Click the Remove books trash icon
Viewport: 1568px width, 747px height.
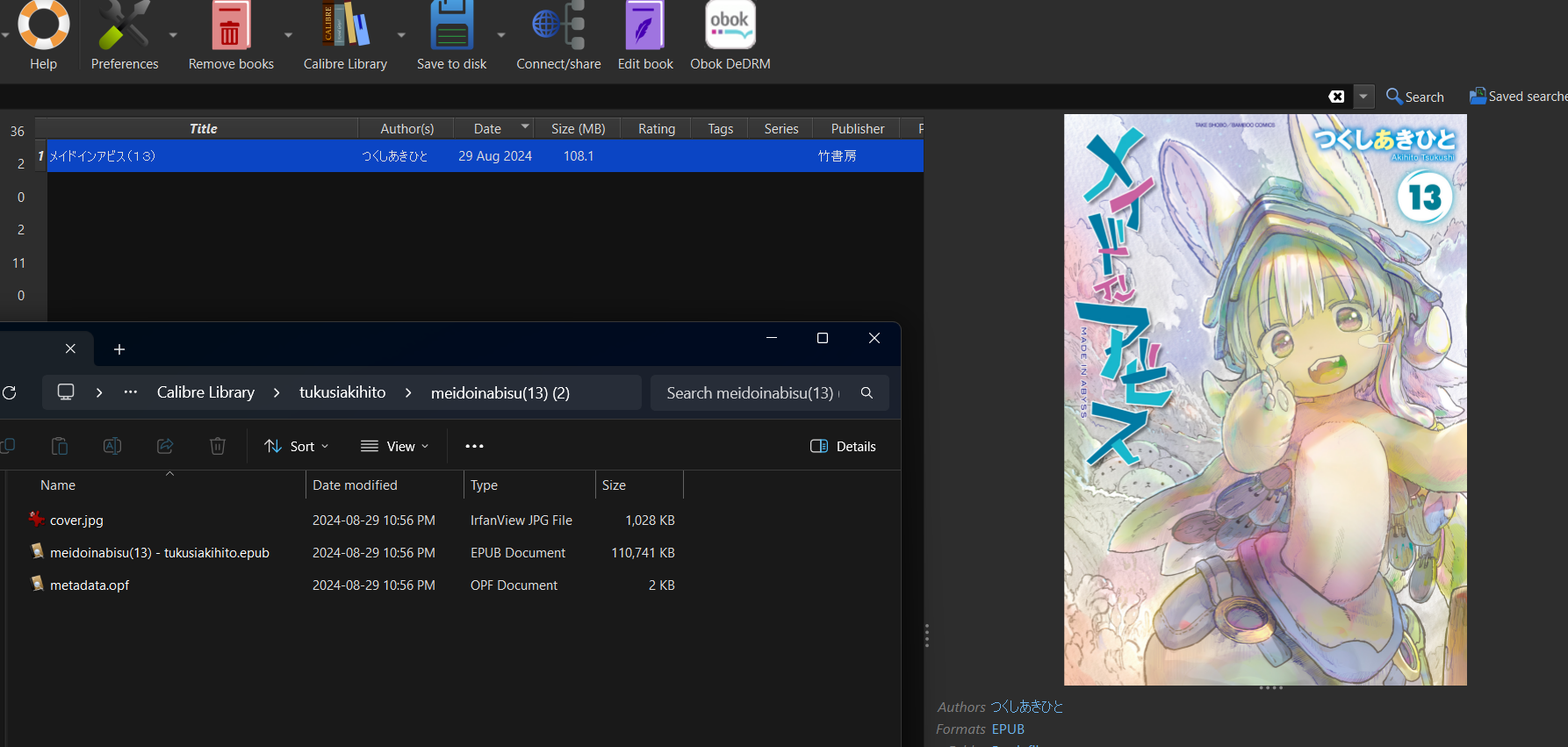(x=231, y=26)
